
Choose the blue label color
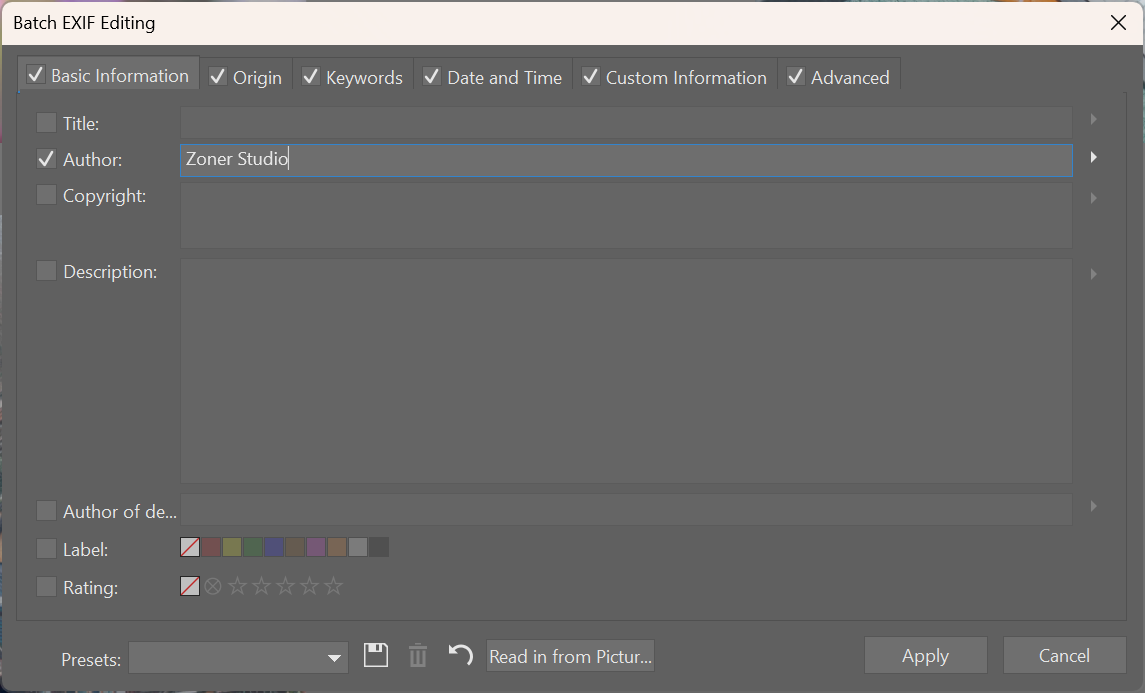[274, 547]
